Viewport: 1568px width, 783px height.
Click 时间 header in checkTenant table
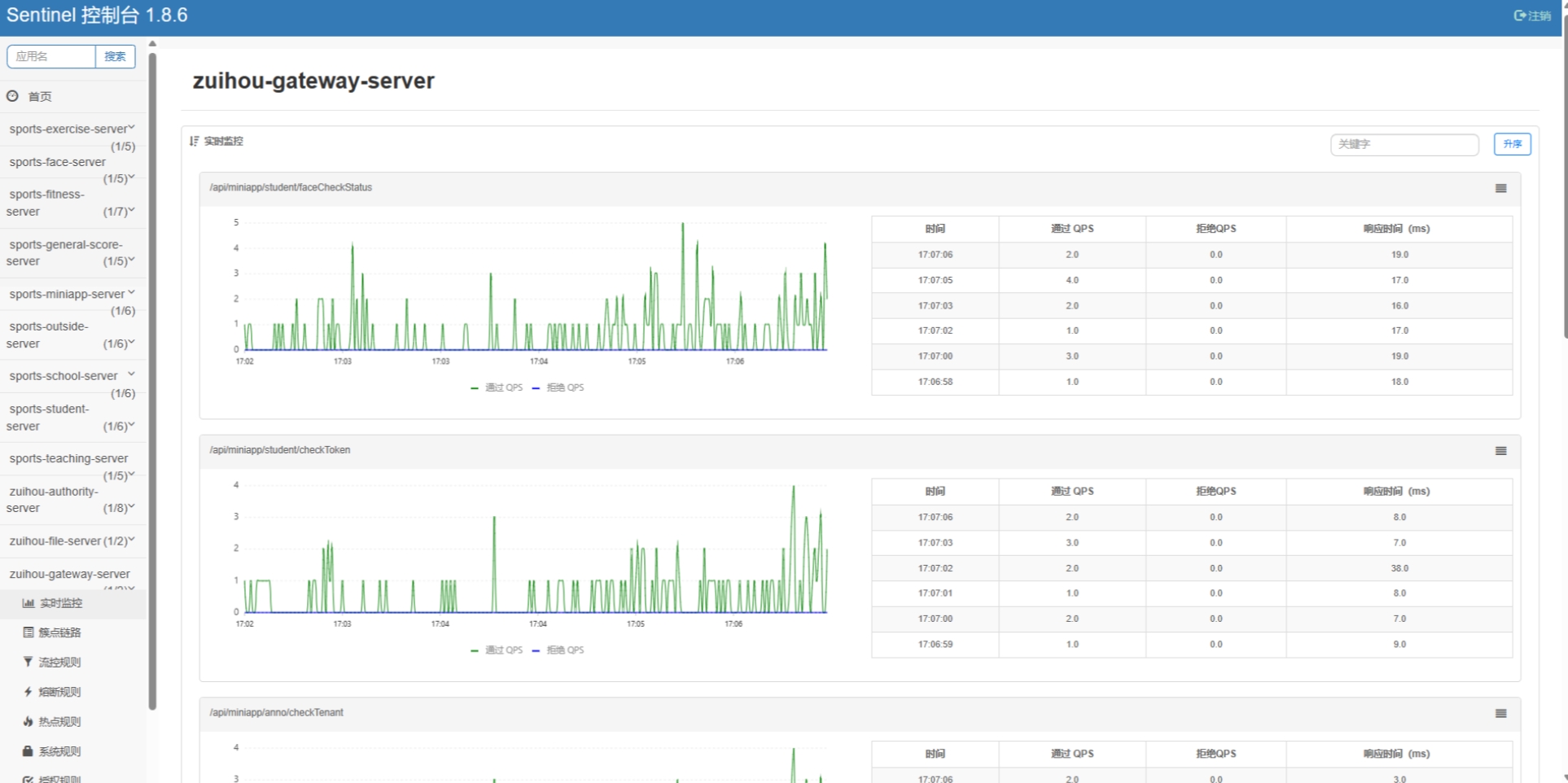point(935,754)
